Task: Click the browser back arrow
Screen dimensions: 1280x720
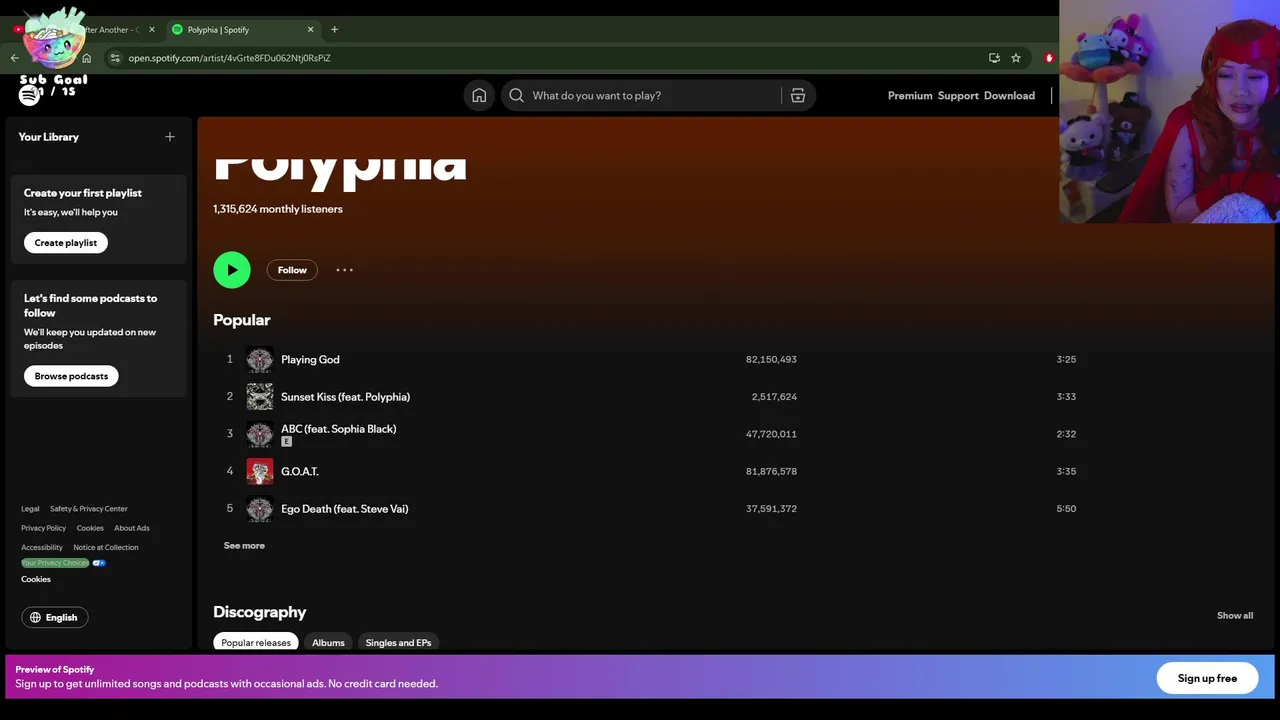Action: point(14,58)
